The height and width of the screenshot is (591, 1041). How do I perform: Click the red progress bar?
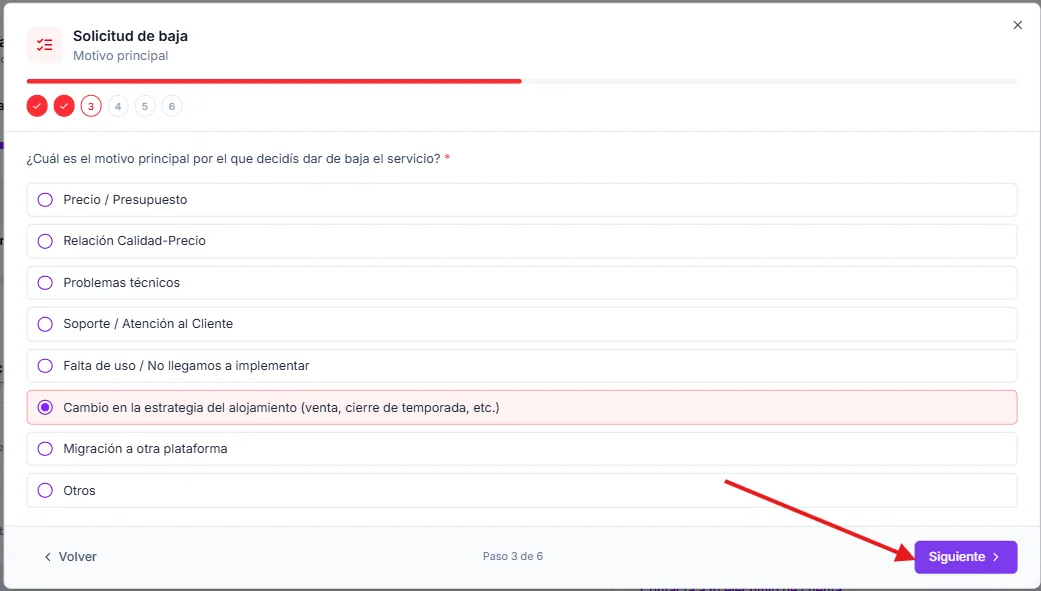tap(274, 81)
